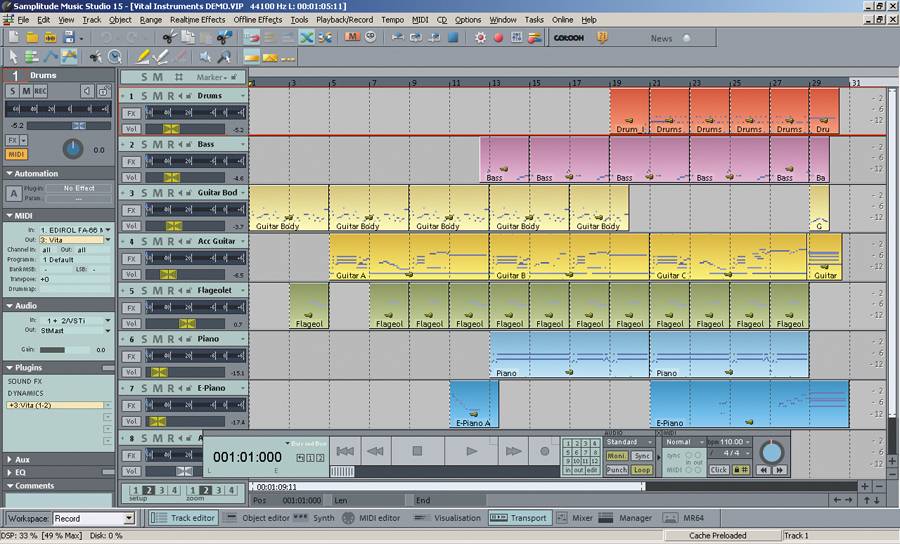Click the Rewind button in transport
This screenshot has width=900, height=544.
click(375, 451)
